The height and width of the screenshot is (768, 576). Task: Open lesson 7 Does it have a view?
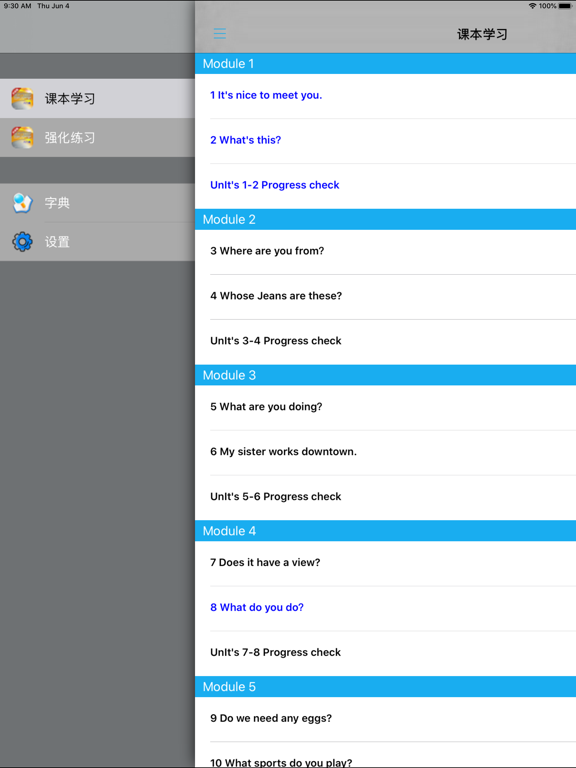pos(385,563)
